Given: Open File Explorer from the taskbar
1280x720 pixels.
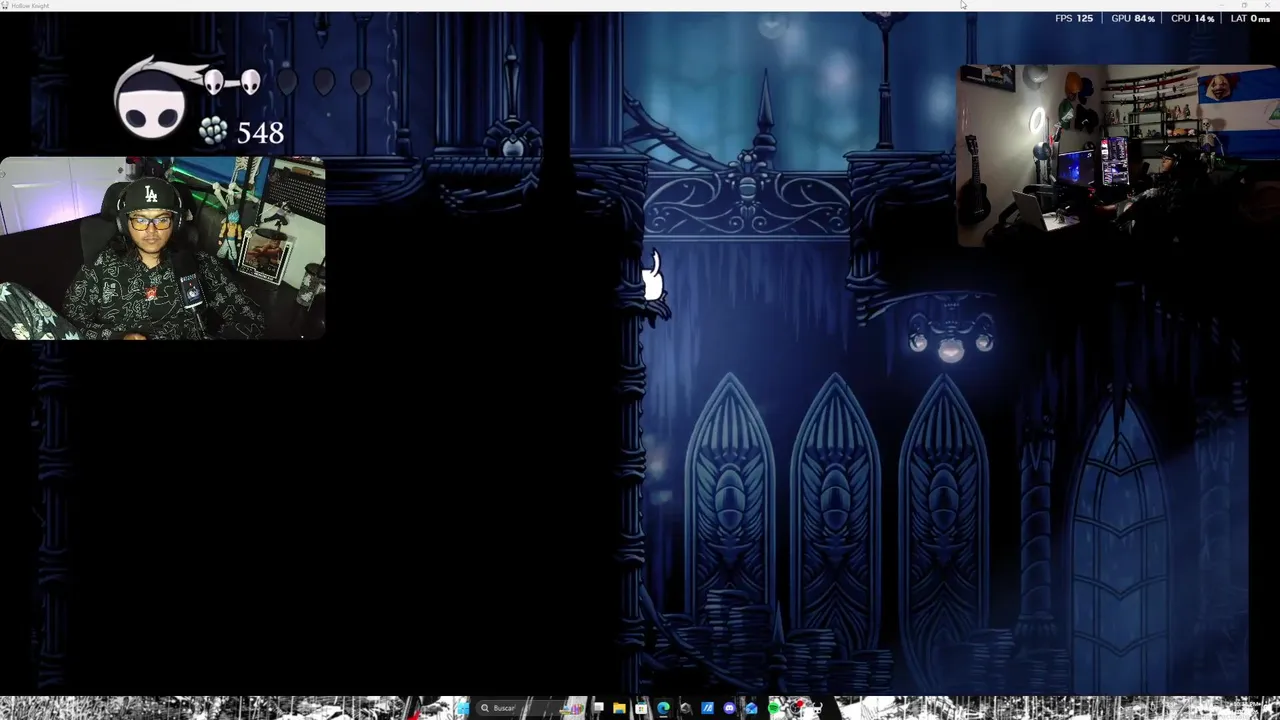Looking at the screenshot, I should pos(619,708).
